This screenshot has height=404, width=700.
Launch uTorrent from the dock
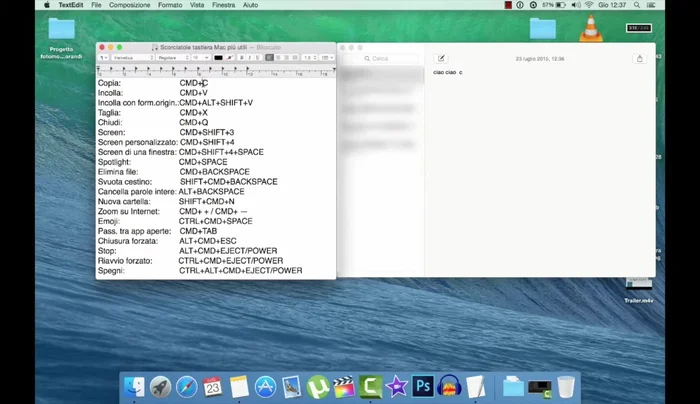pos(318,386)
